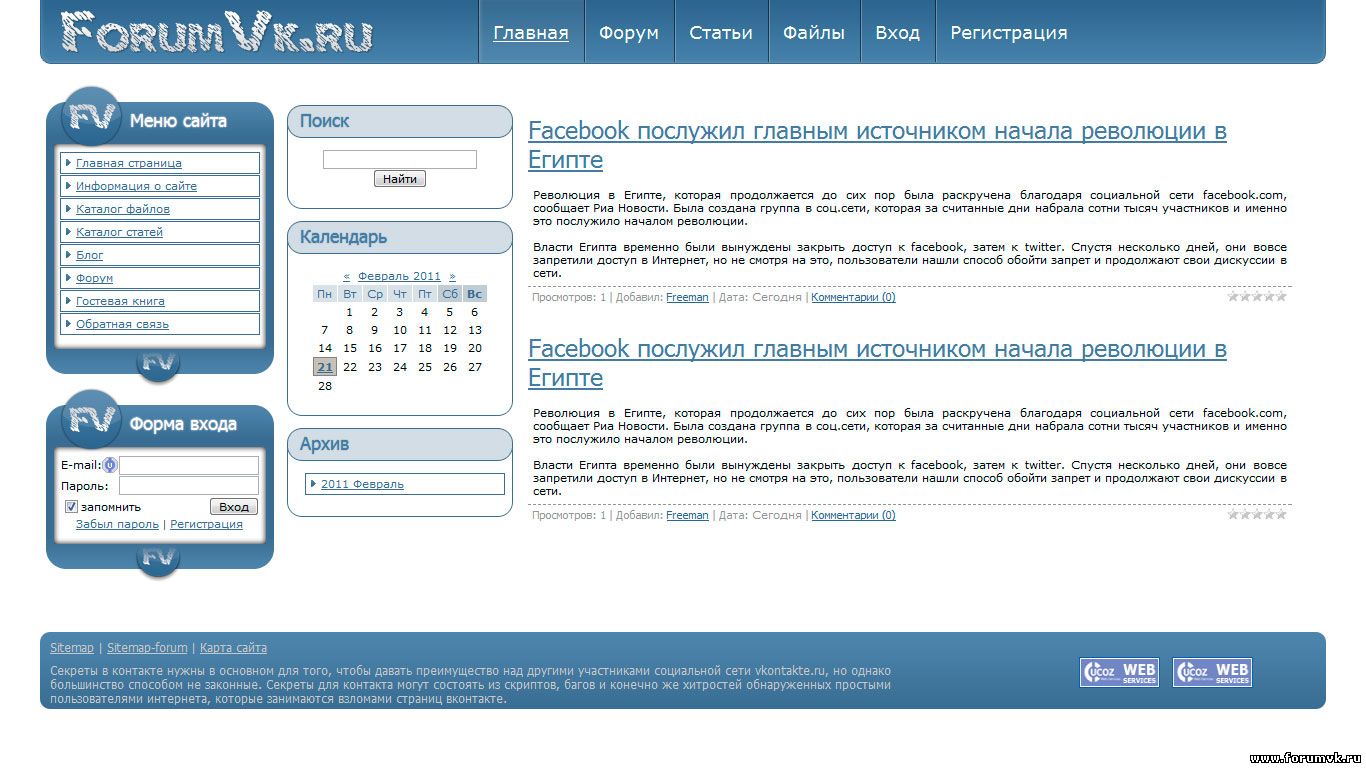Click the second uCoz Web Services badge
Viewport: 1366px width, 768px height.
click(x=1212, y=672)
